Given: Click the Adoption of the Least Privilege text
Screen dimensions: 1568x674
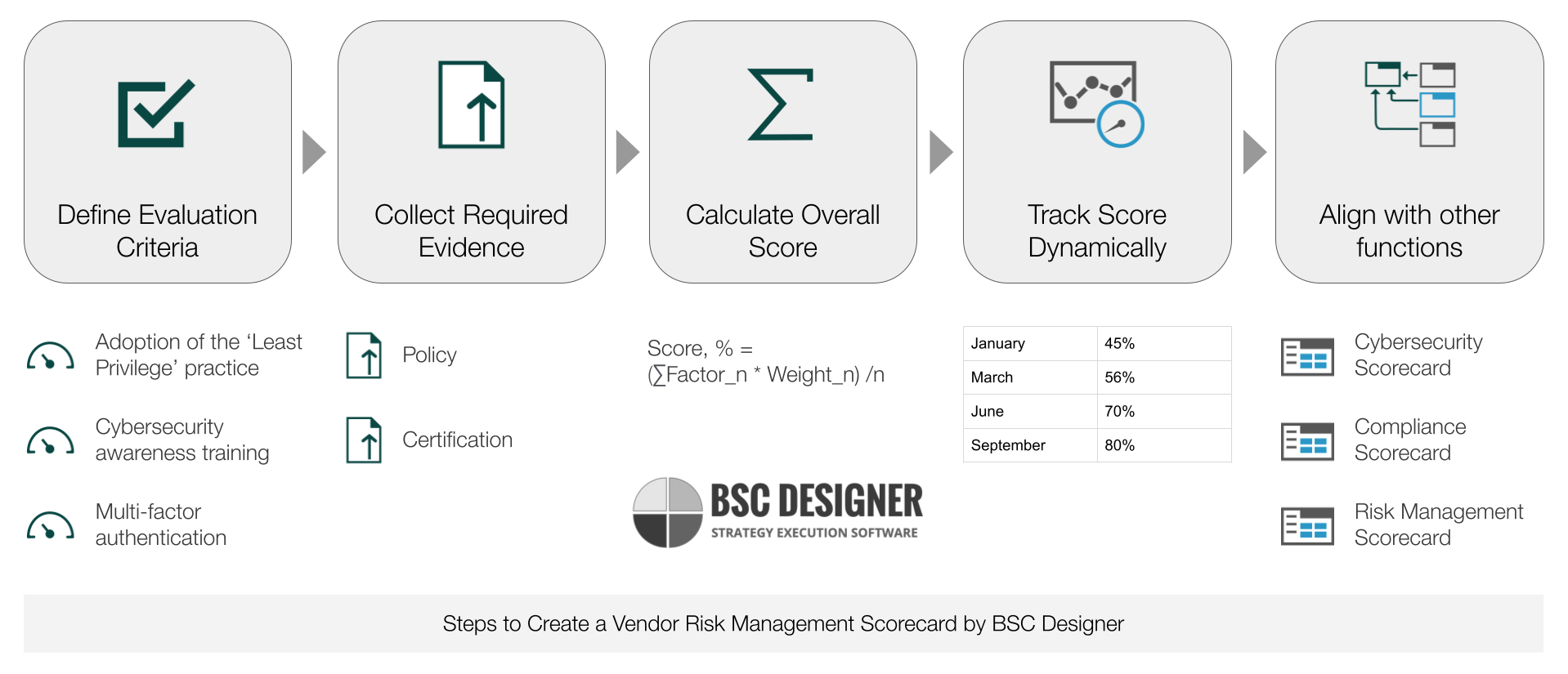Looking at the screenshot, I should pyautogui.click(x=199, y=355).
